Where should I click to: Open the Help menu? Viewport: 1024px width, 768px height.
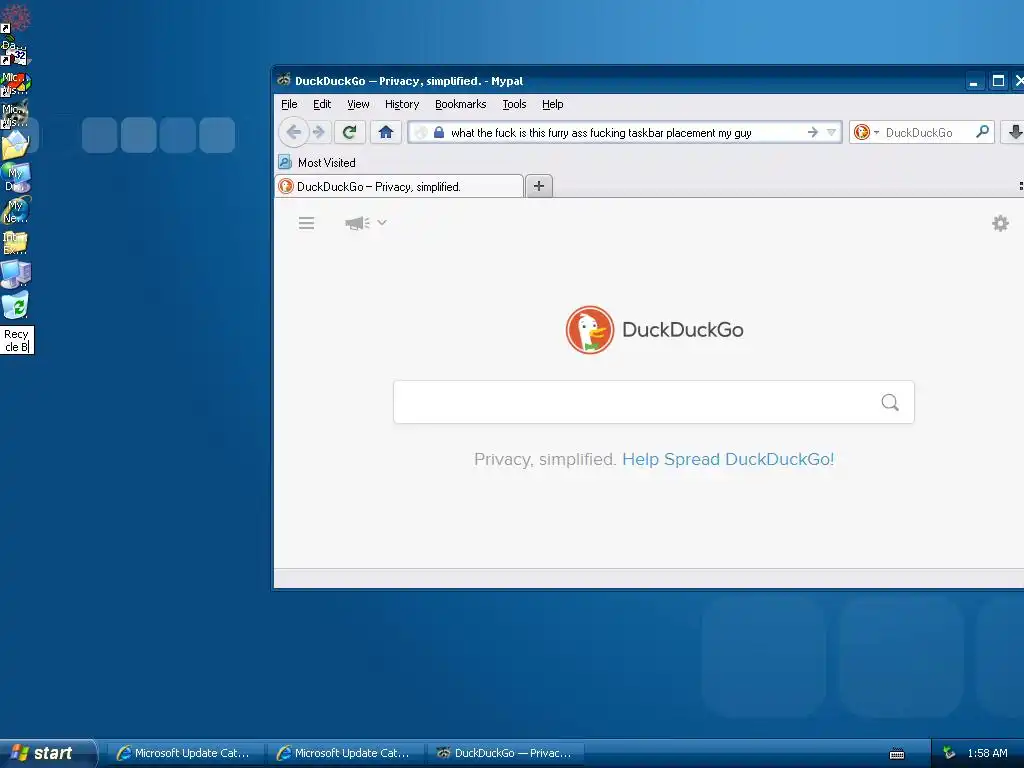pos(552,104)
